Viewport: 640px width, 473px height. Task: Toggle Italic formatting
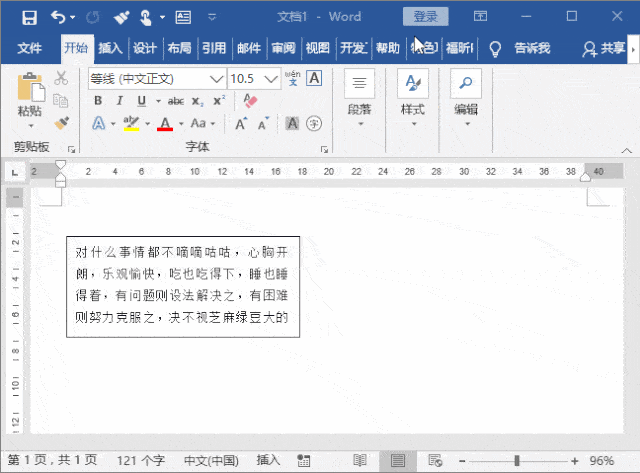pyautogui.click(x=120, y=100)
